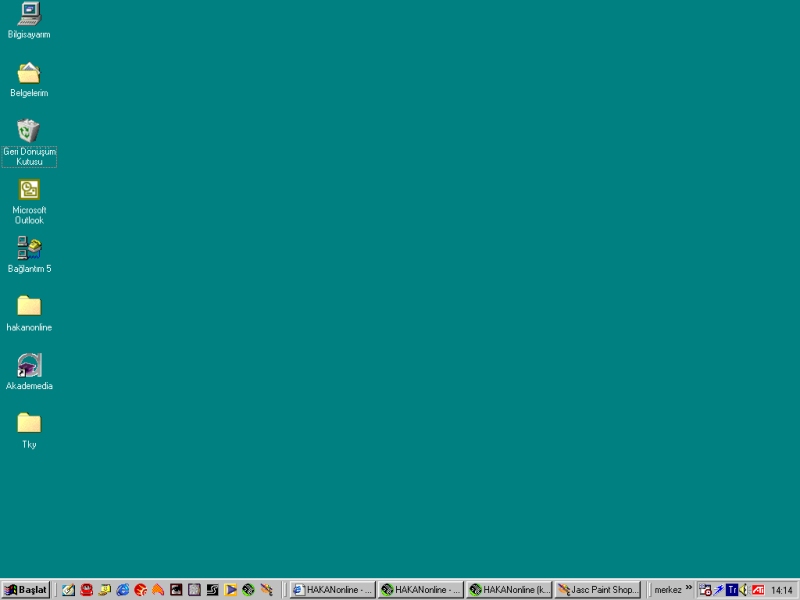Image resolution: width=800 pixels, height=600 pixels.
Task: Click the Show Desktop quick launch icon
Action: point(68,590)
